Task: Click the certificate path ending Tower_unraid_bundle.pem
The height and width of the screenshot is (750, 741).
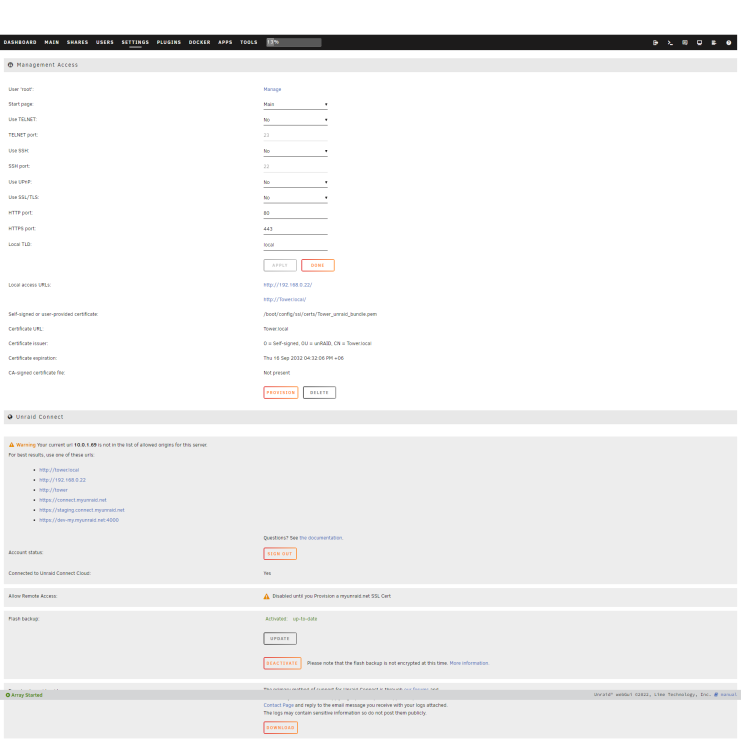Action: point(320,315)
